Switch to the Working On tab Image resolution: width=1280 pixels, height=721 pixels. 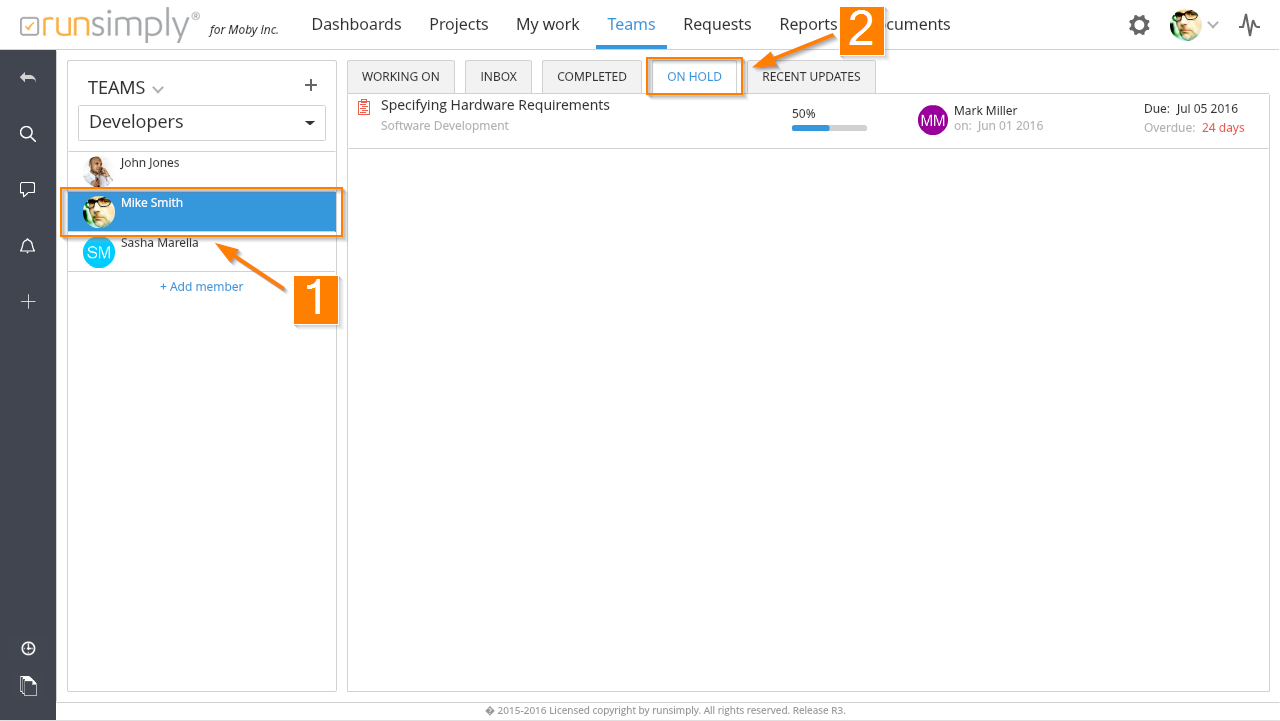400,77
